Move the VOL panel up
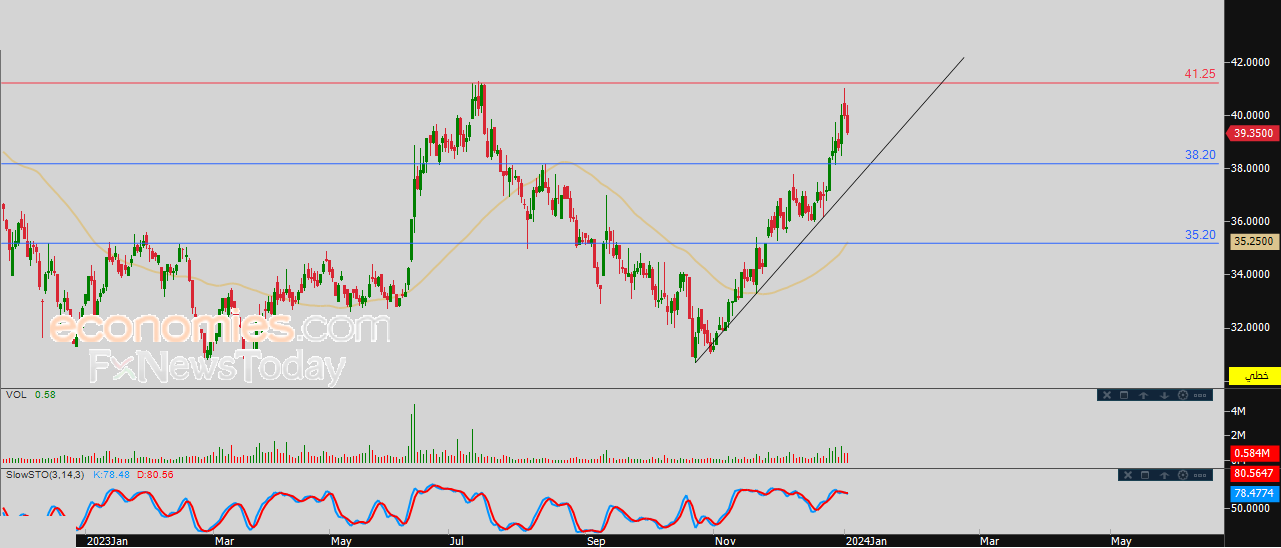Screen dimensions: 1281x548 (x=1144, y=395)
